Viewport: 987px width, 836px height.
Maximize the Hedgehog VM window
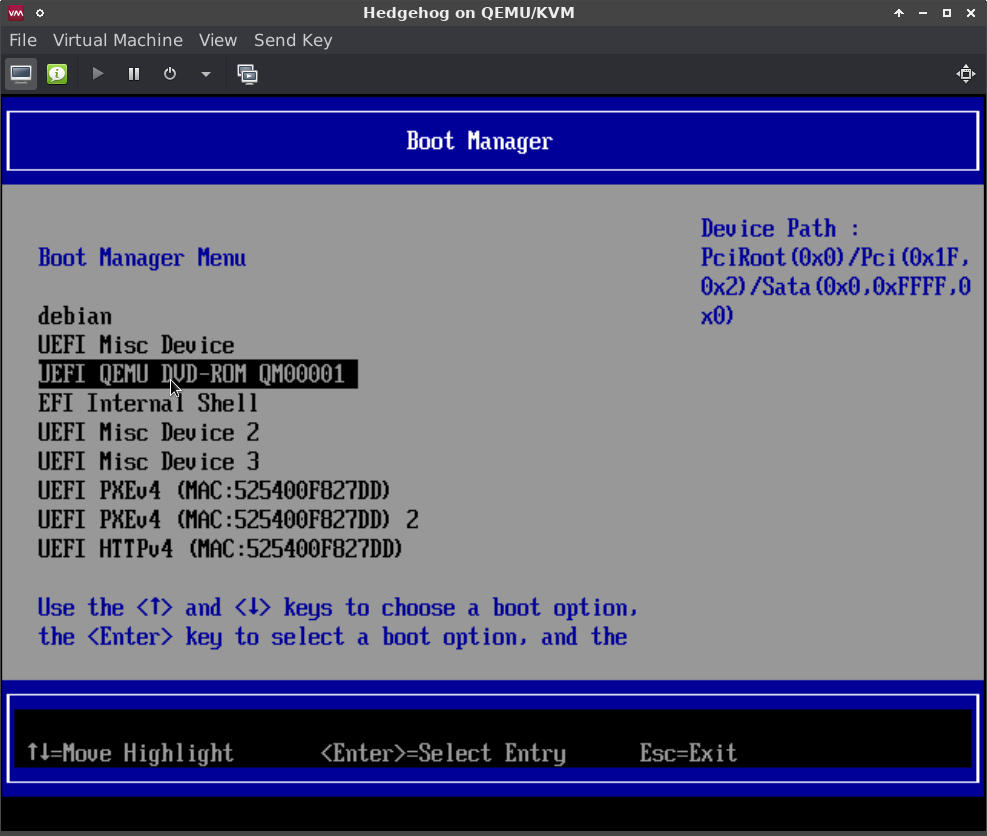pyautogui.click(x=947, y=13)
